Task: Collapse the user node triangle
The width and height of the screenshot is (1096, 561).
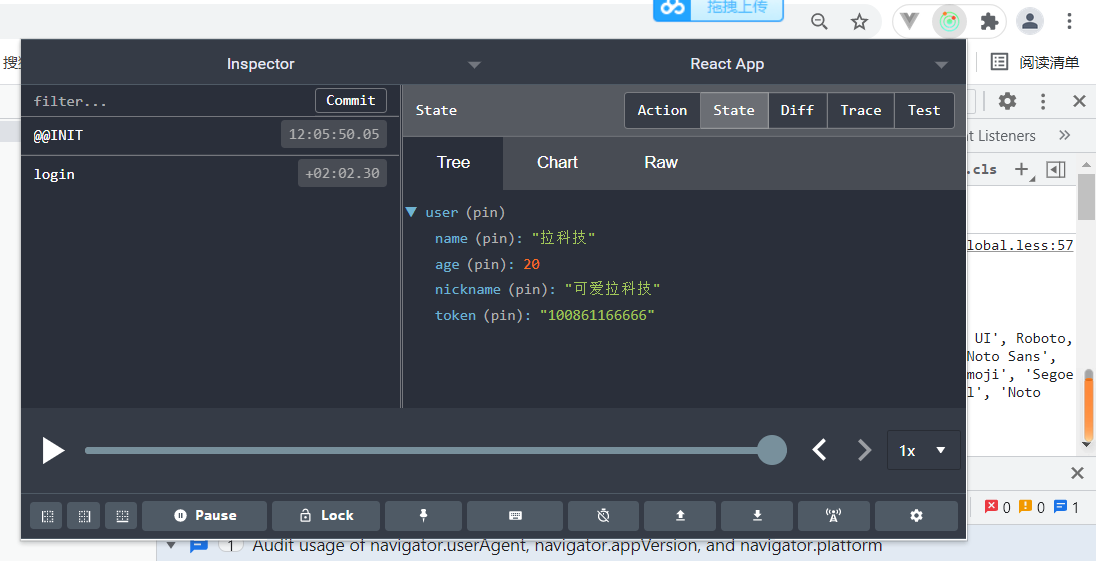Action: (412, 212)
